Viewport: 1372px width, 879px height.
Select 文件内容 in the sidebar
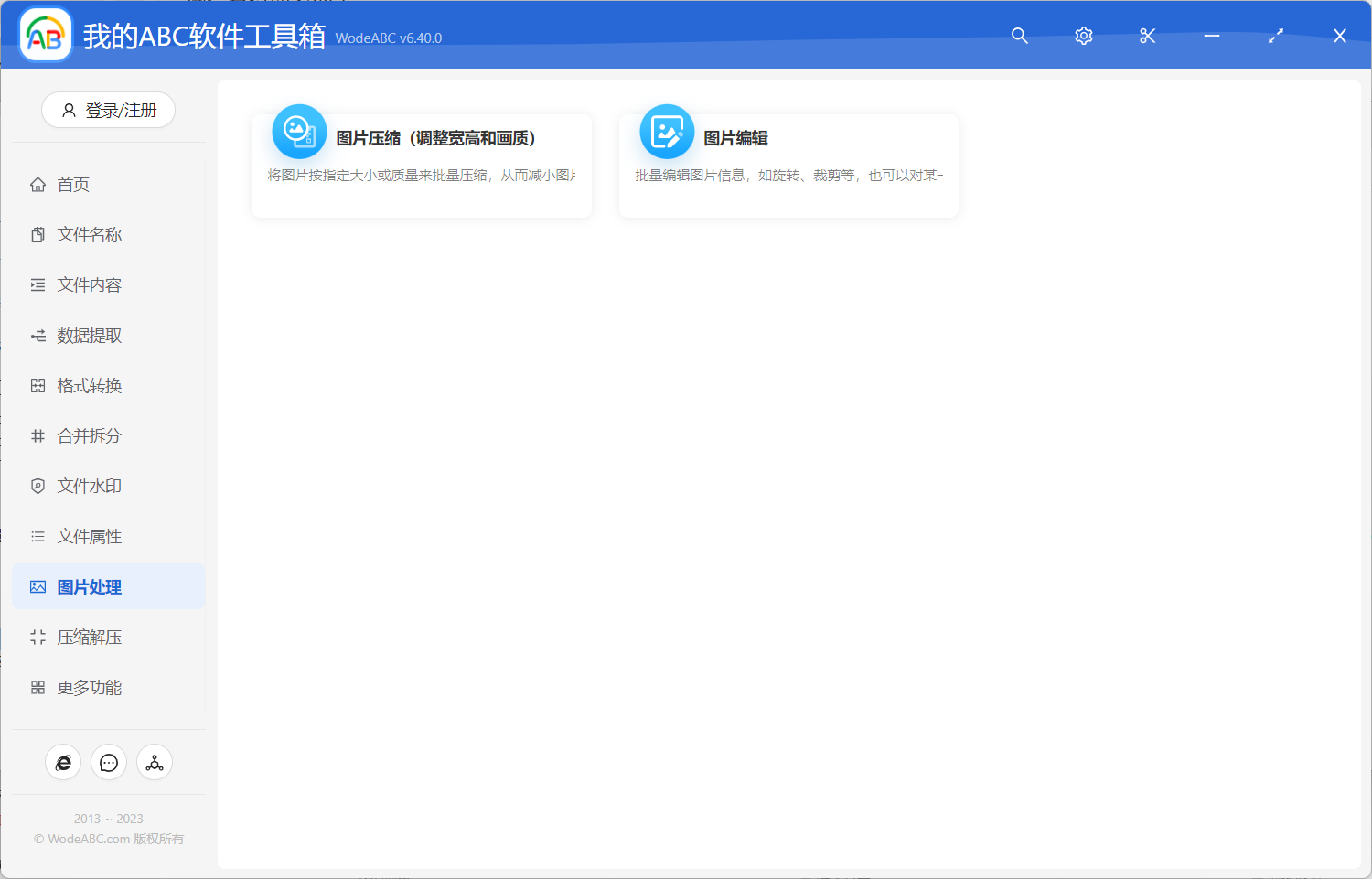coord(89,284)
